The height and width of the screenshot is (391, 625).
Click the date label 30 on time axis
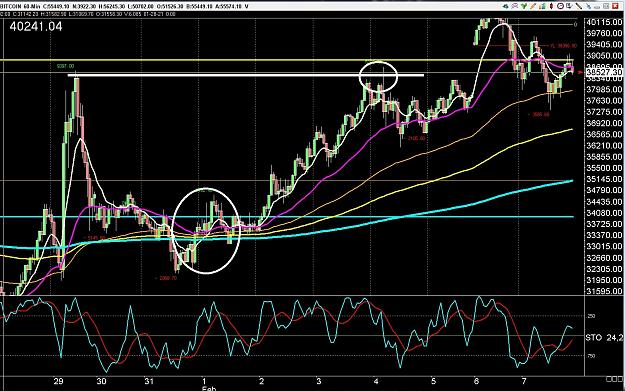coord(101,381)
